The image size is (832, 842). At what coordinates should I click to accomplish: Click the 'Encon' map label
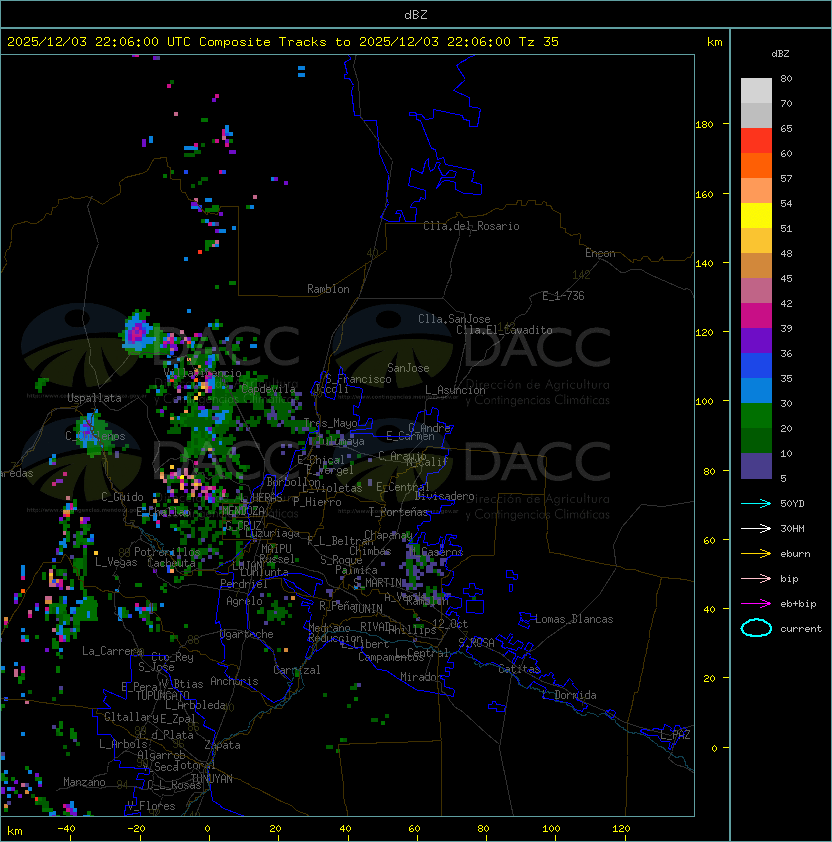(x=600, y=253)
